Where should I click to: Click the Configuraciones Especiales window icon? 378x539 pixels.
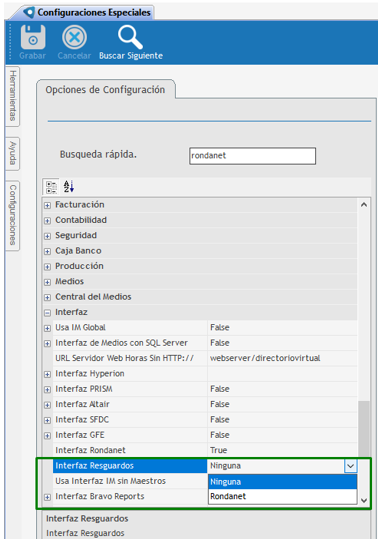29,12
